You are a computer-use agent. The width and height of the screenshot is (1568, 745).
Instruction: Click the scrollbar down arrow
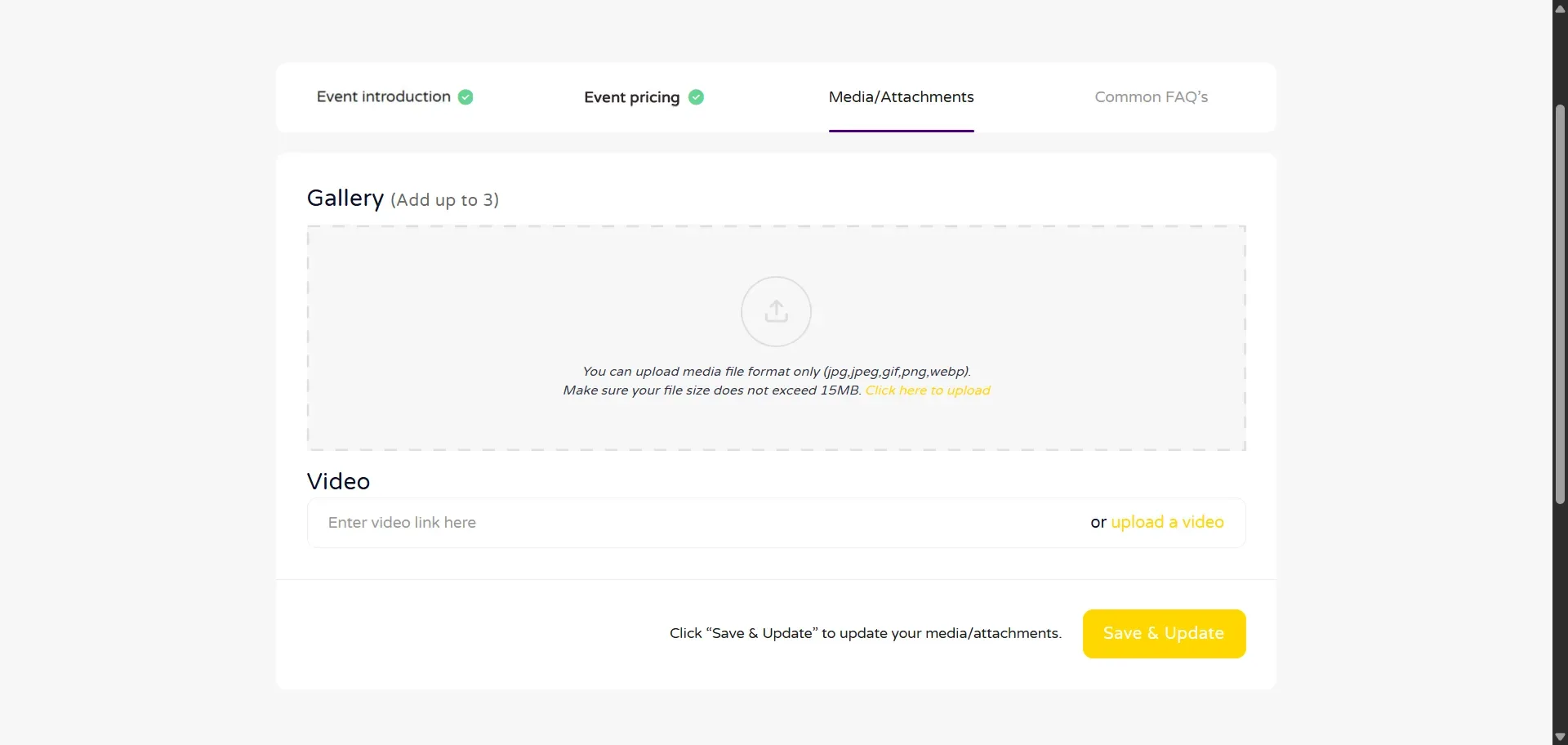coord(1560,737)
